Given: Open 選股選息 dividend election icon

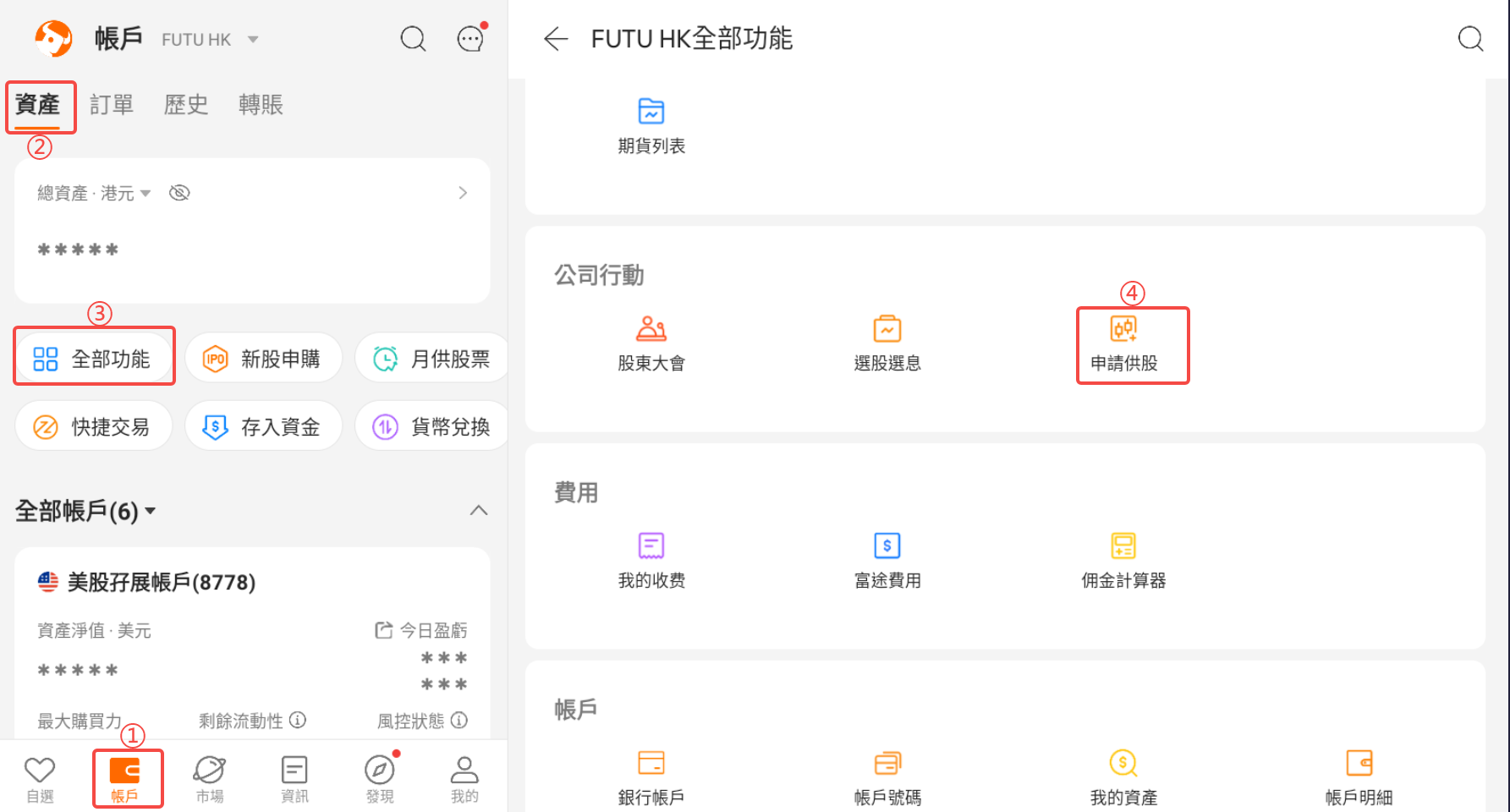Looking at the screenshot, I should tap(887, 328).
